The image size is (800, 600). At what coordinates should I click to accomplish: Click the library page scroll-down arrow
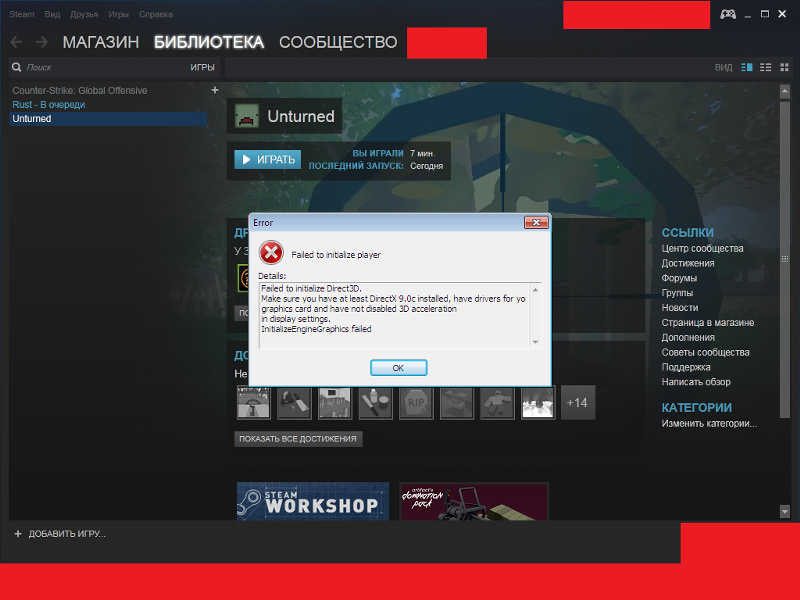click(785, 511)
